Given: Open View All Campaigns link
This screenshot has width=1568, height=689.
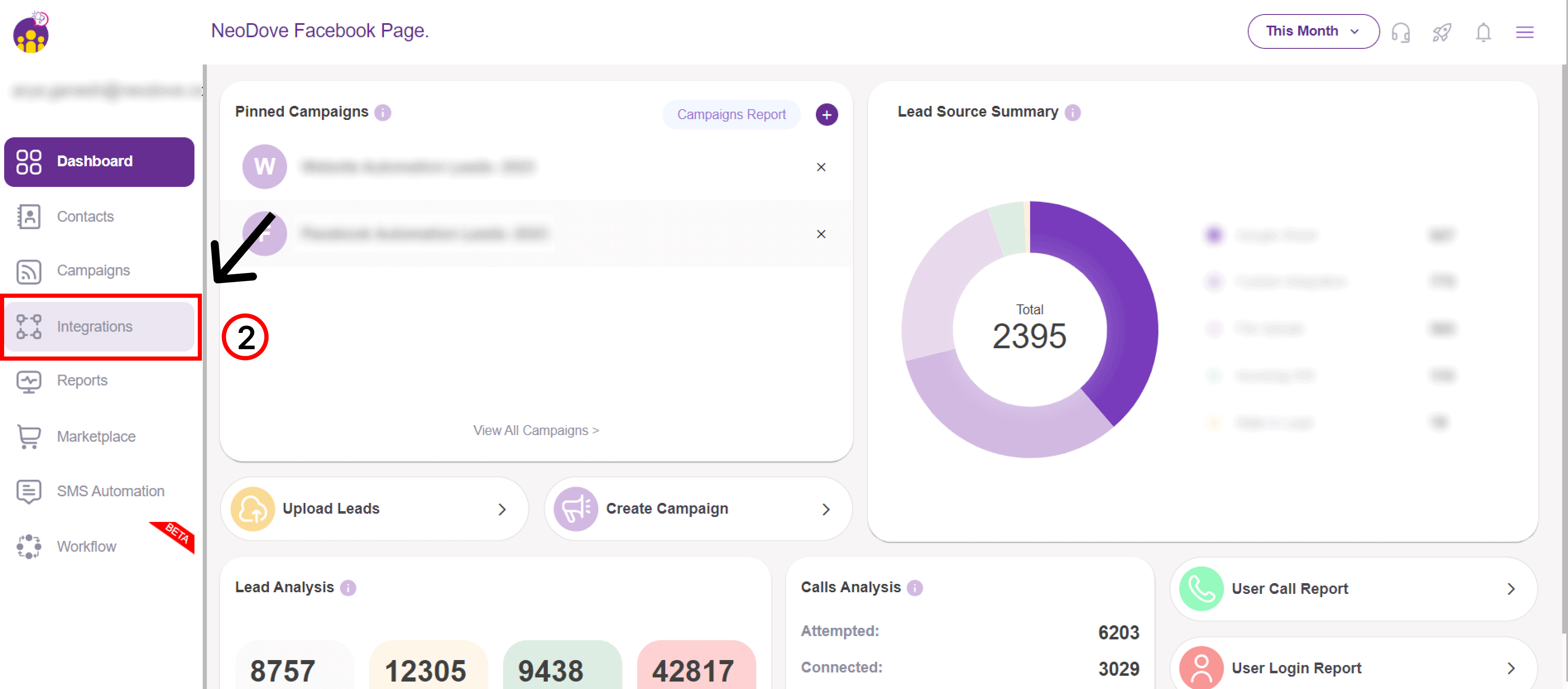Looking at the screenshot, I should [x=536, y=430].
